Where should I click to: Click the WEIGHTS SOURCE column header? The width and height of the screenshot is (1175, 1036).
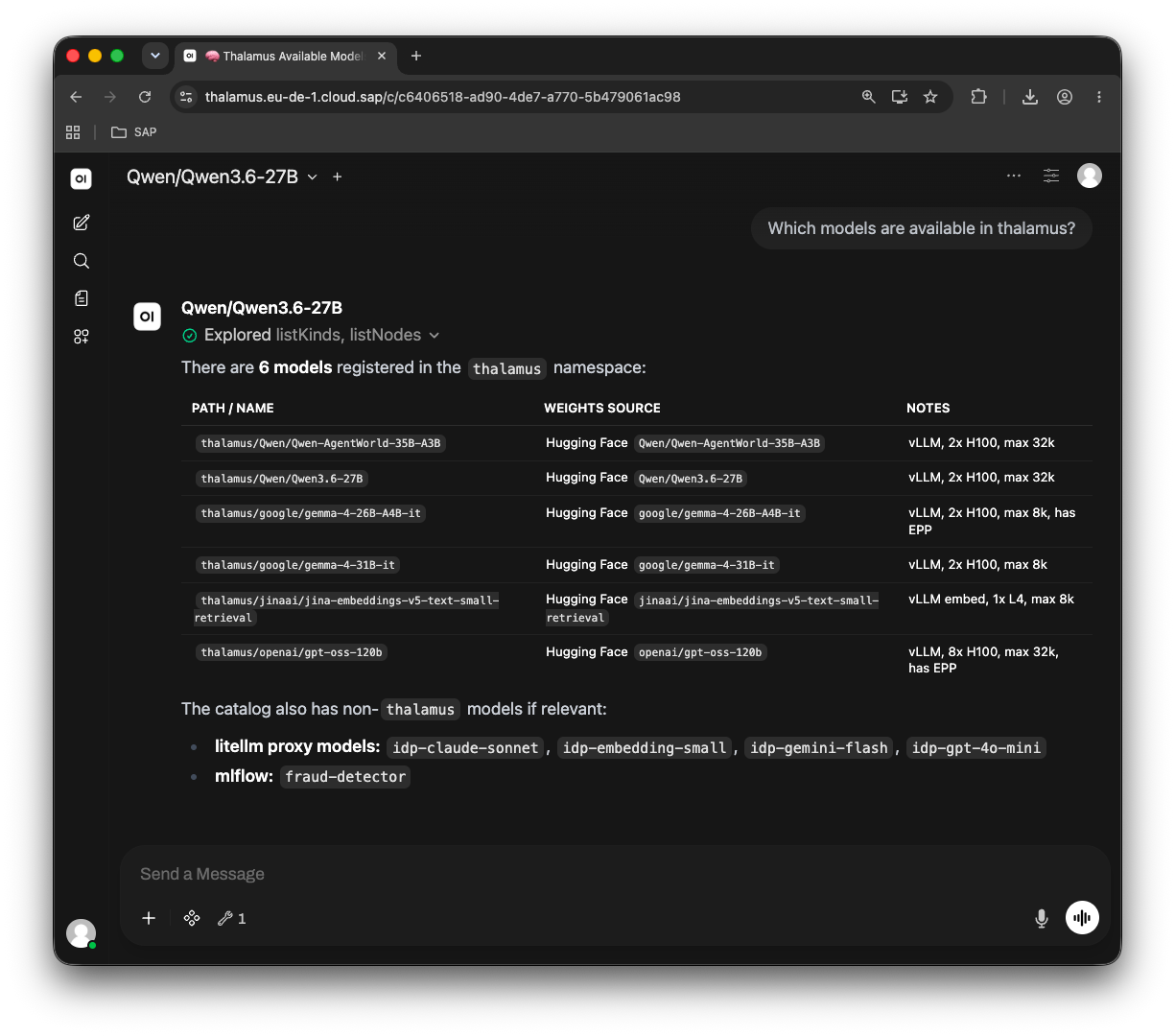[x=602, y=408]
